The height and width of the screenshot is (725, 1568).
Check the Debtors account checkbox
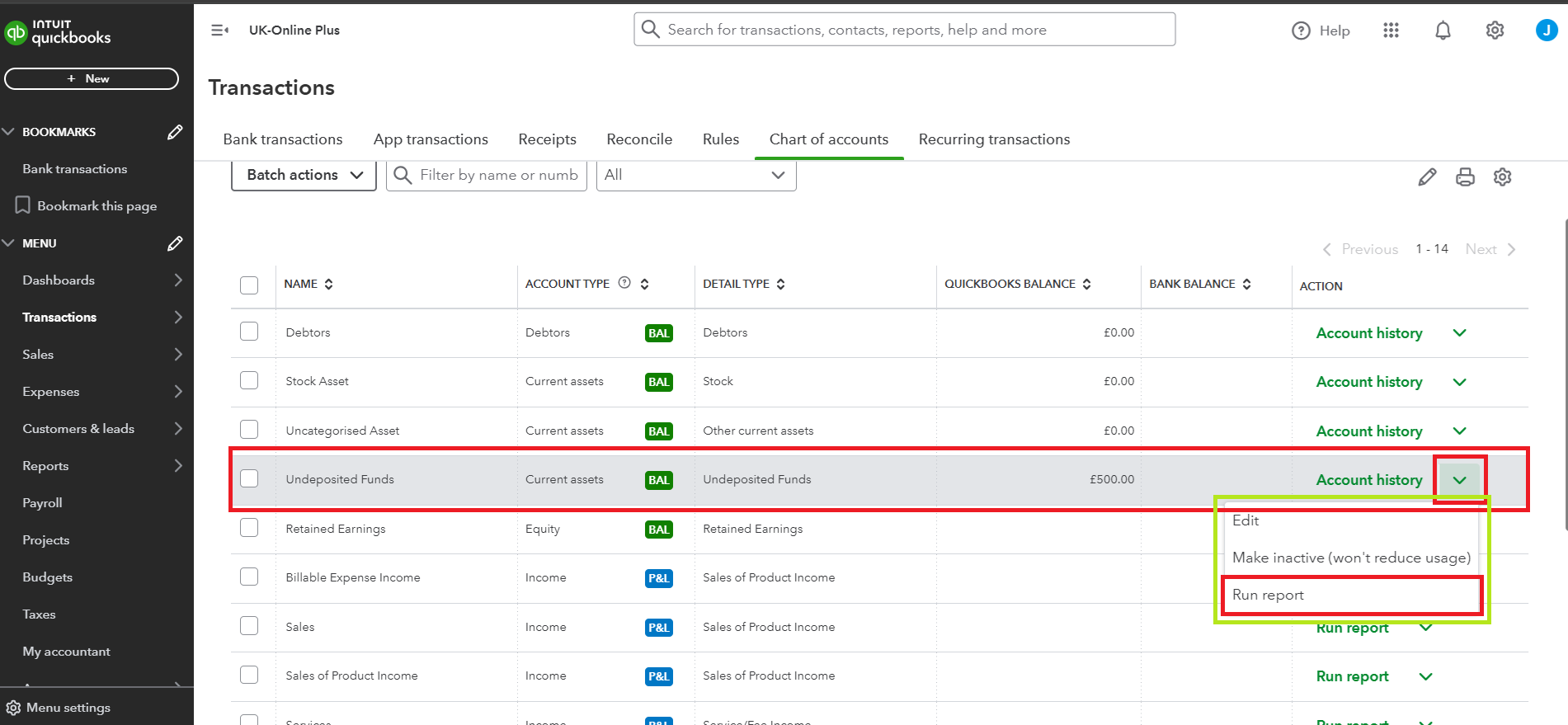(249, 332)
